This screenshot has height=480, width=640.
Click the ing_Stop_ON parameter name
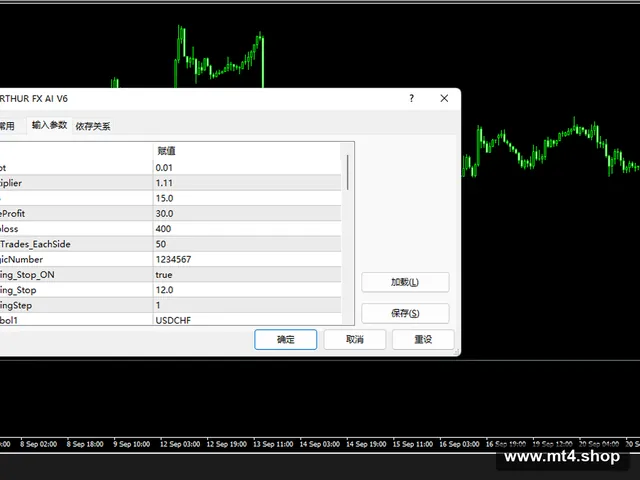pyautogui.click(x=27, y=275)
